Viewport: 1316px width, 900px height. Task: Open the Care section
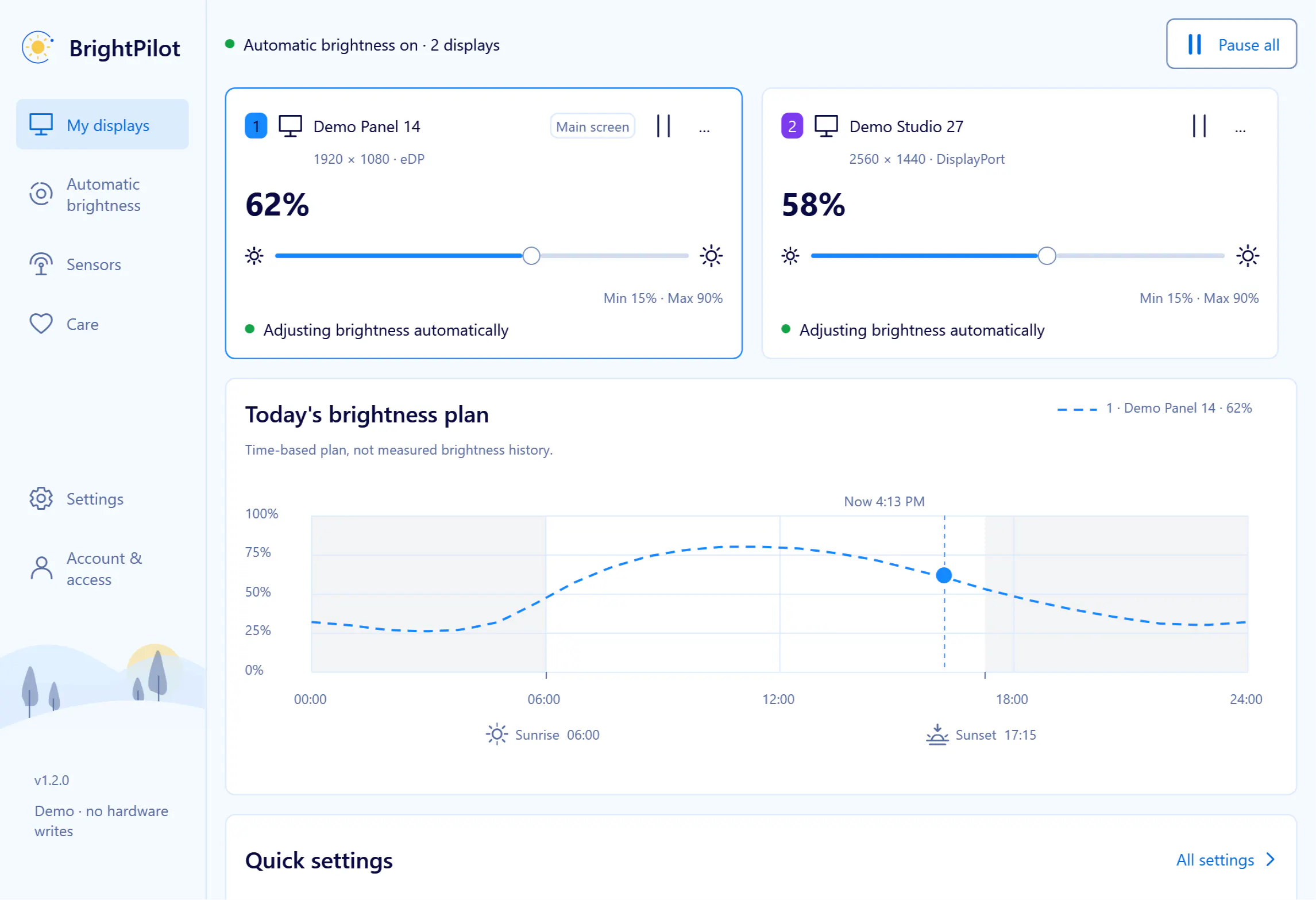tap(102, 324)
